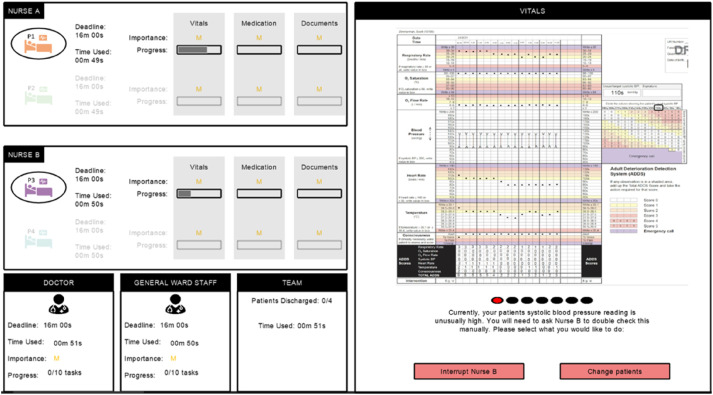713x395 pixels.
Task: Click the VITALS panel title bar
Action: pos(532,11)
